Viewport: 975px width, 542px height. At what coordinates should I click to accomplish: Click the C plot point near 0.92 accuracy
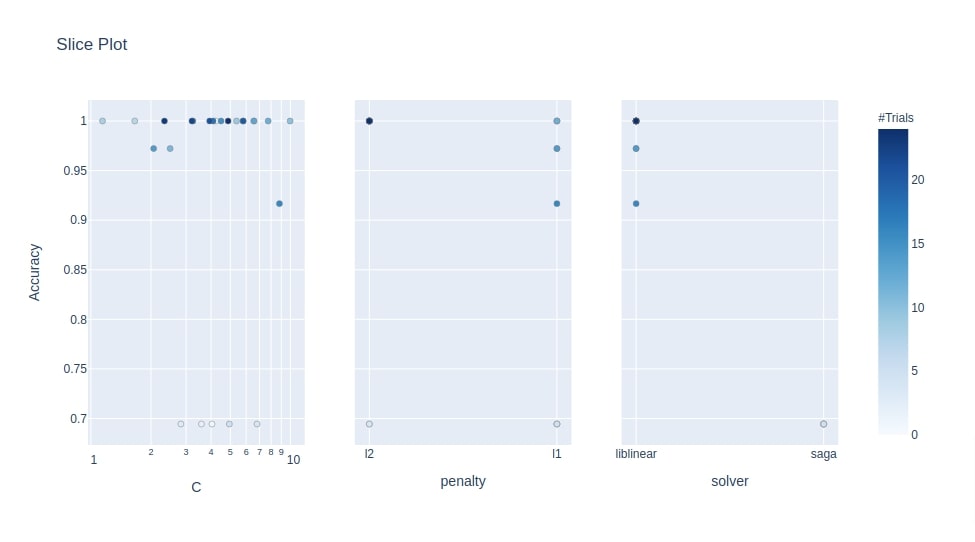pos(279,204)
